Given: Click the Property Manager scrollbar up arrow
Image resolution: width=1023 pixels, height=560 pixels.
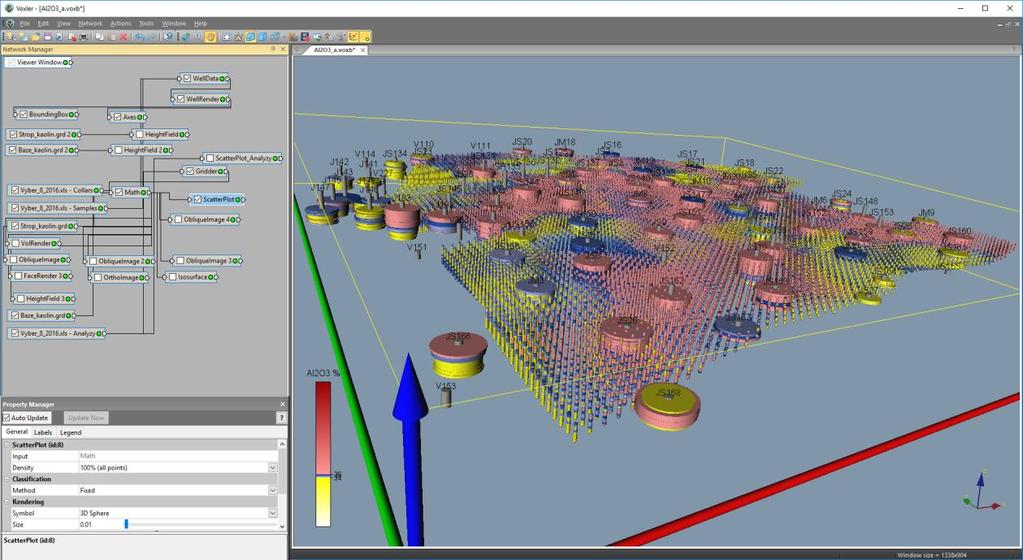Looking at the screenshot, I should (x=282, y=444).
